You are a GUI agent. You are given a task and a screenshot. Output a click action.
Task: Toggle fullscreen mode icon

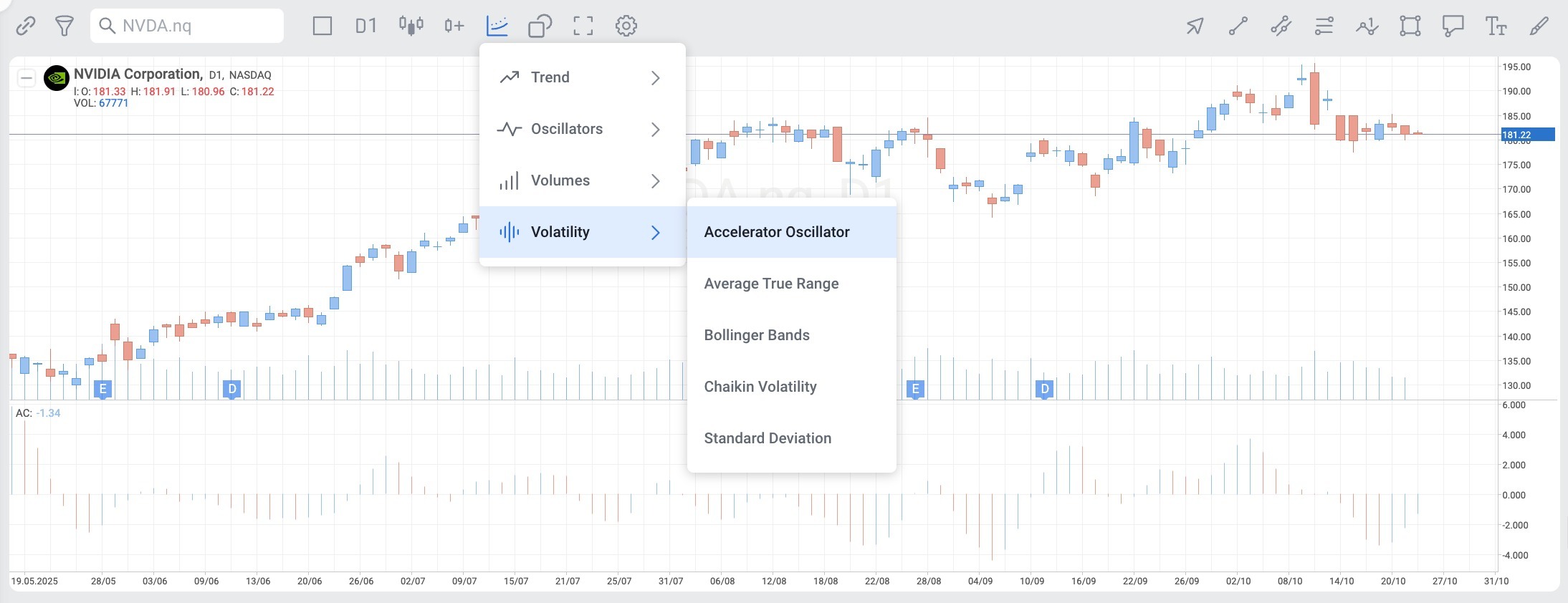583,26
